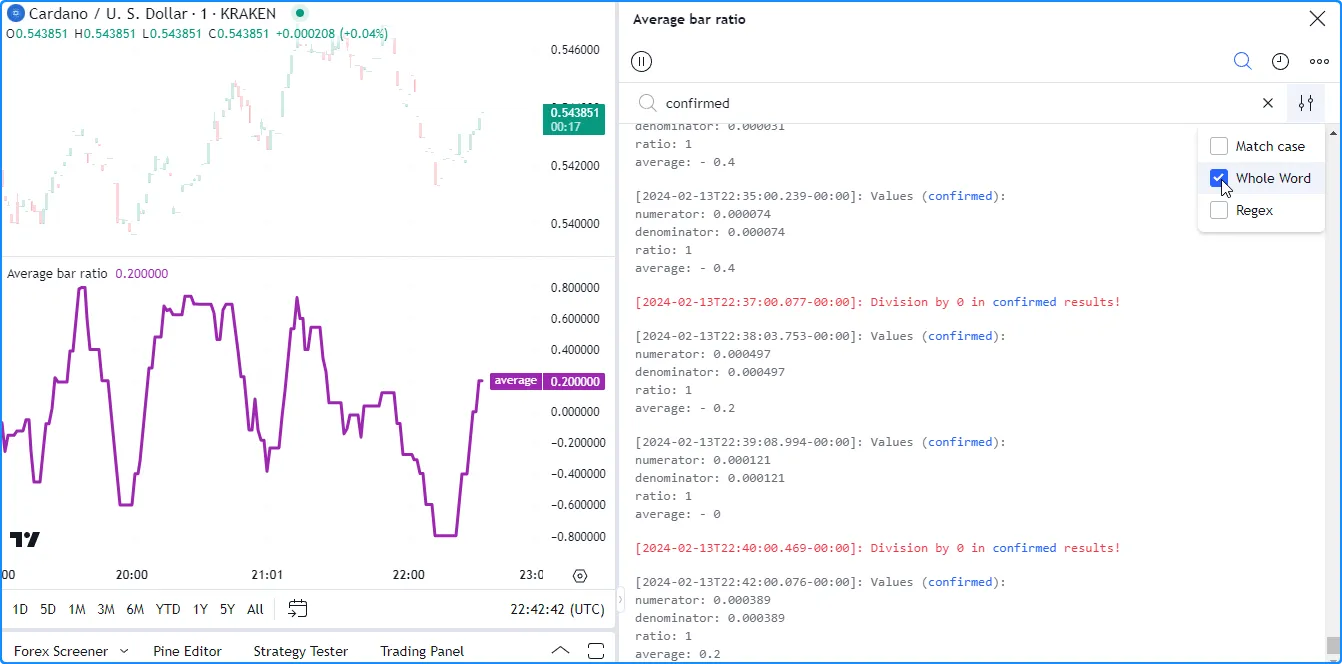Enable the Regex checkbox
This screenshot has width=1342, height=664.
tap(1219, 210)
